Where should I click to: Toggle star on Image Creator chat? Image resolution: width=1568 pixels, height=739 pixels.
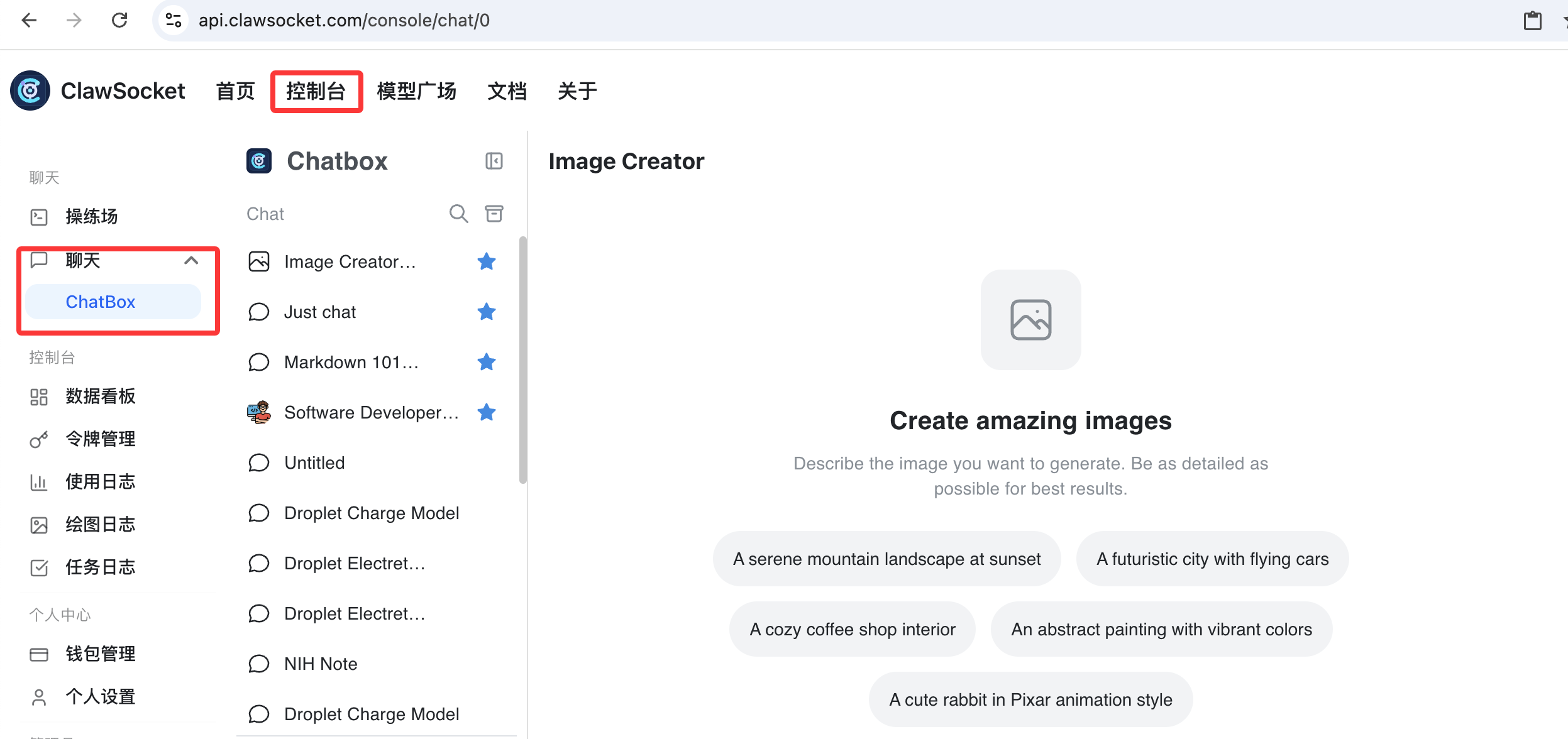[x=487, y=261]
